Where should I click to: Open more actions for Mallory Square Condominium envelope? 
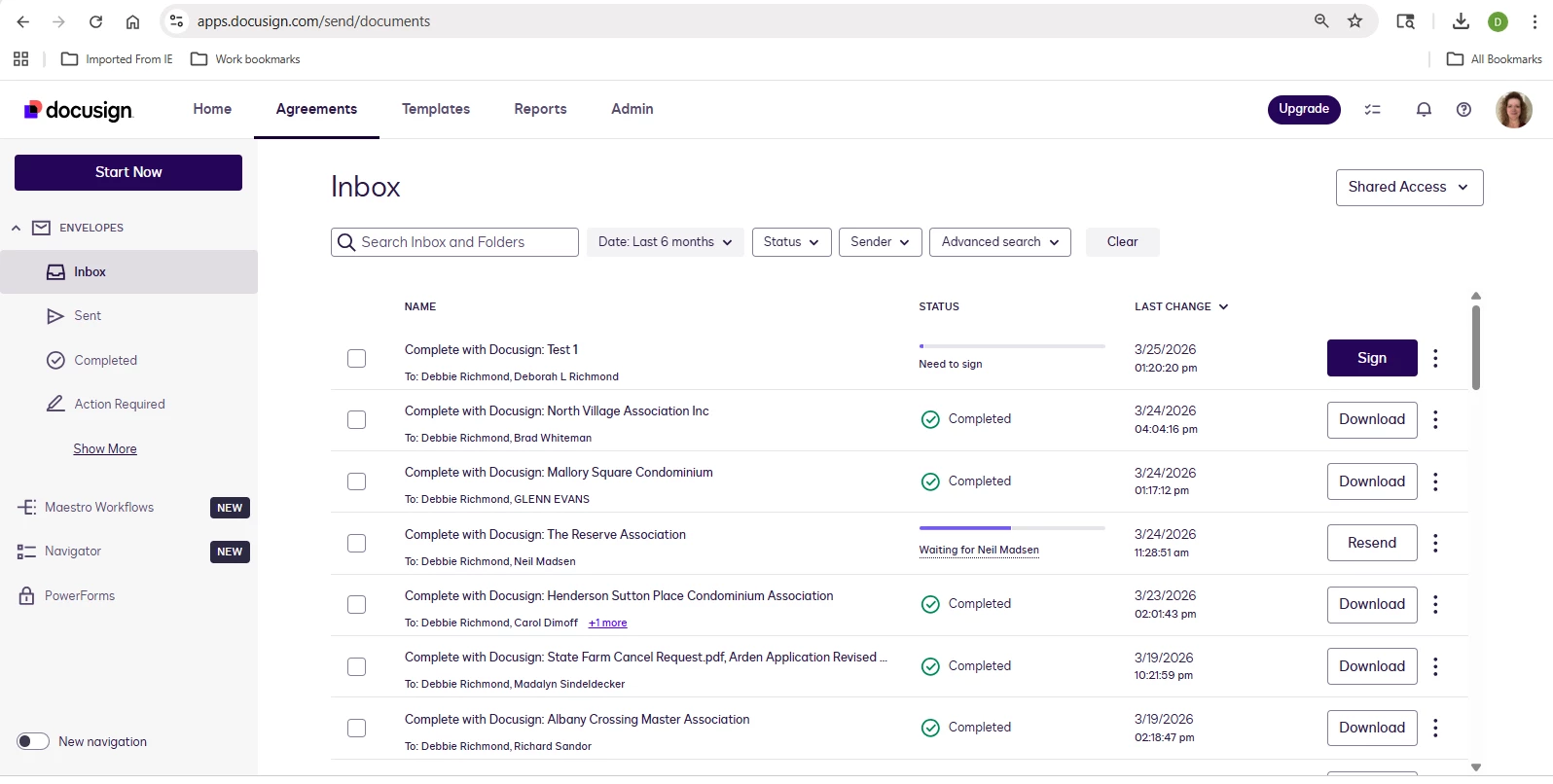pyautogui.click(x=1435, y=481)
